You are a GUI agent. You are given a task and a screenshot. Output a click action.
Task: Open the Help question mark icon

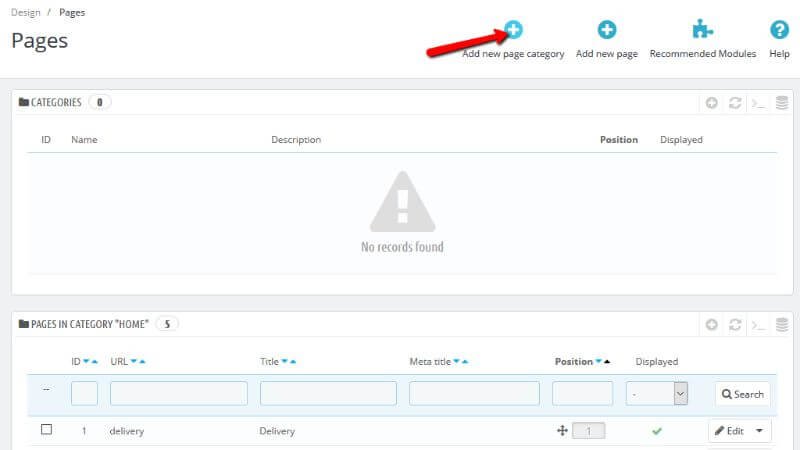coord(779,30)
